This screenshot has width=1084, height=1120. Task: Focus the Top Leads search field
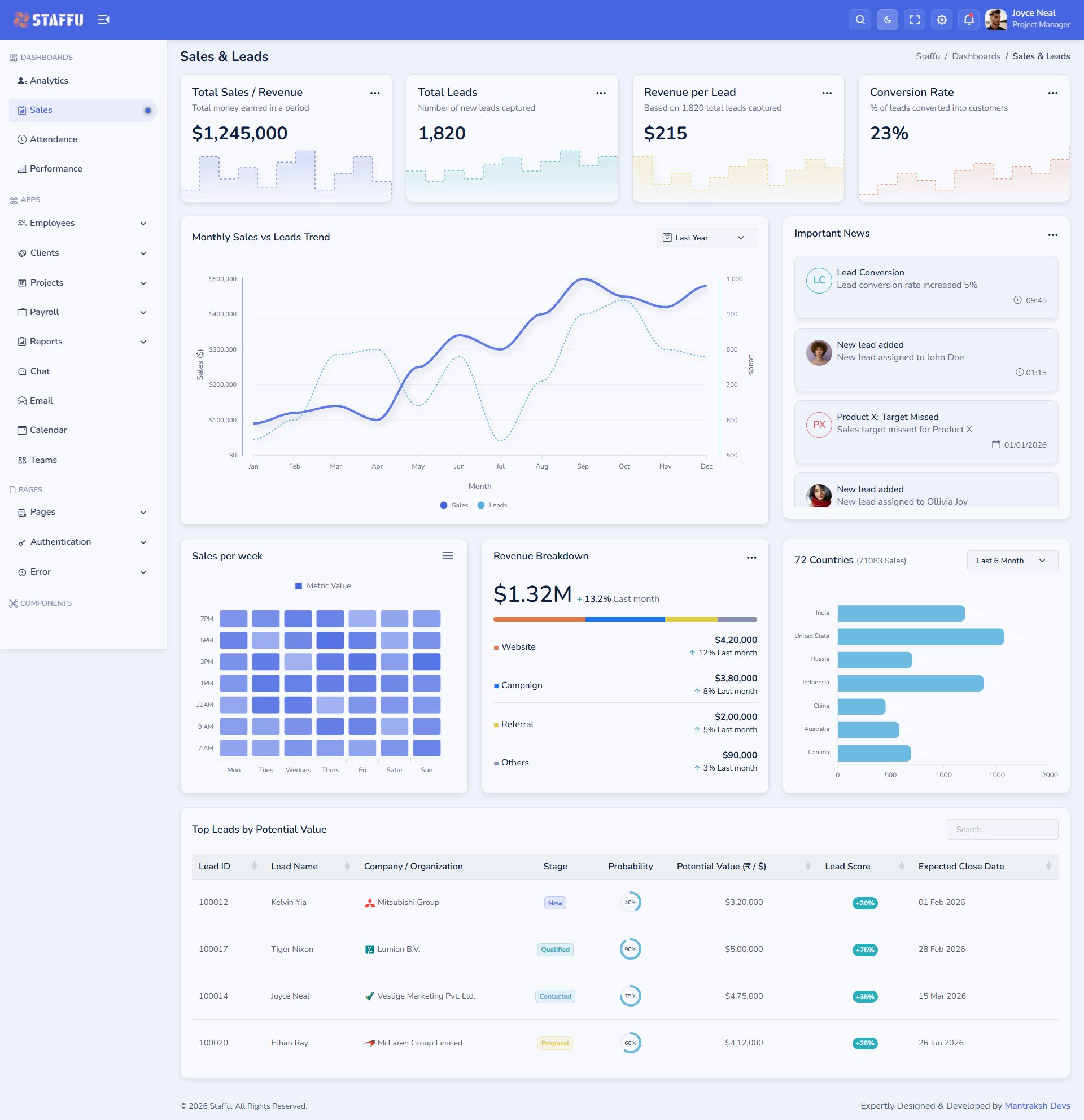[1002, 829]
